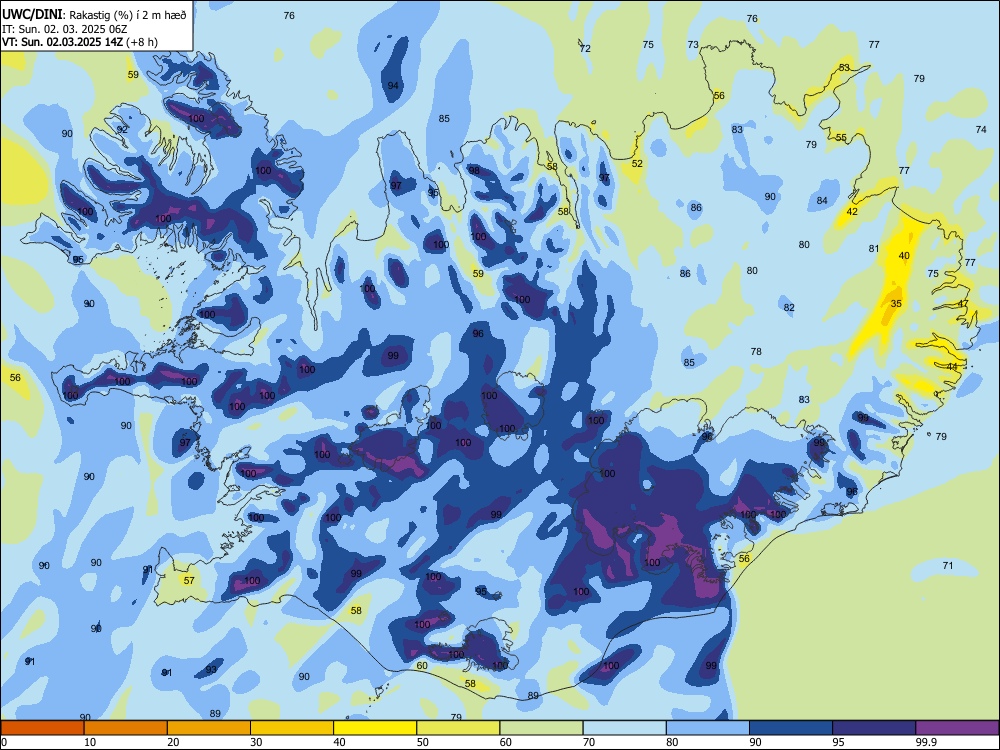Viewport: 1000px width, 750px height.
Task: Click the 'UWC/DINI' map title text
Action: coord(32,14)
